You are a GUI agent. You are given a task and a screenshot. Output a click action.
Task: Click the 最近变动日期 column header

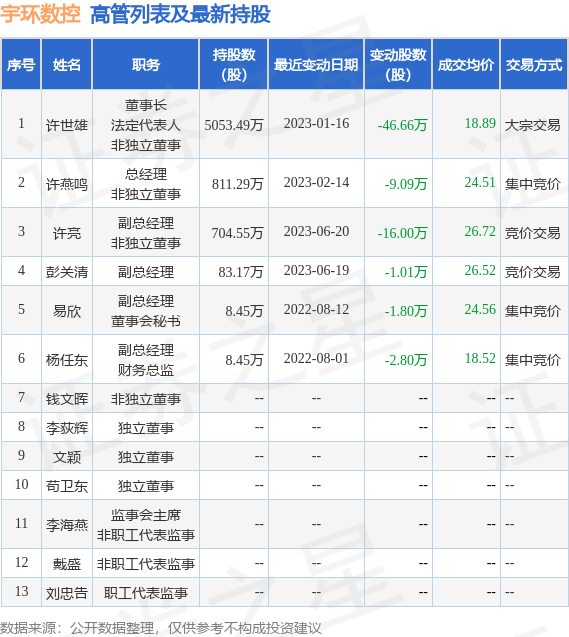tap(316, 65)
